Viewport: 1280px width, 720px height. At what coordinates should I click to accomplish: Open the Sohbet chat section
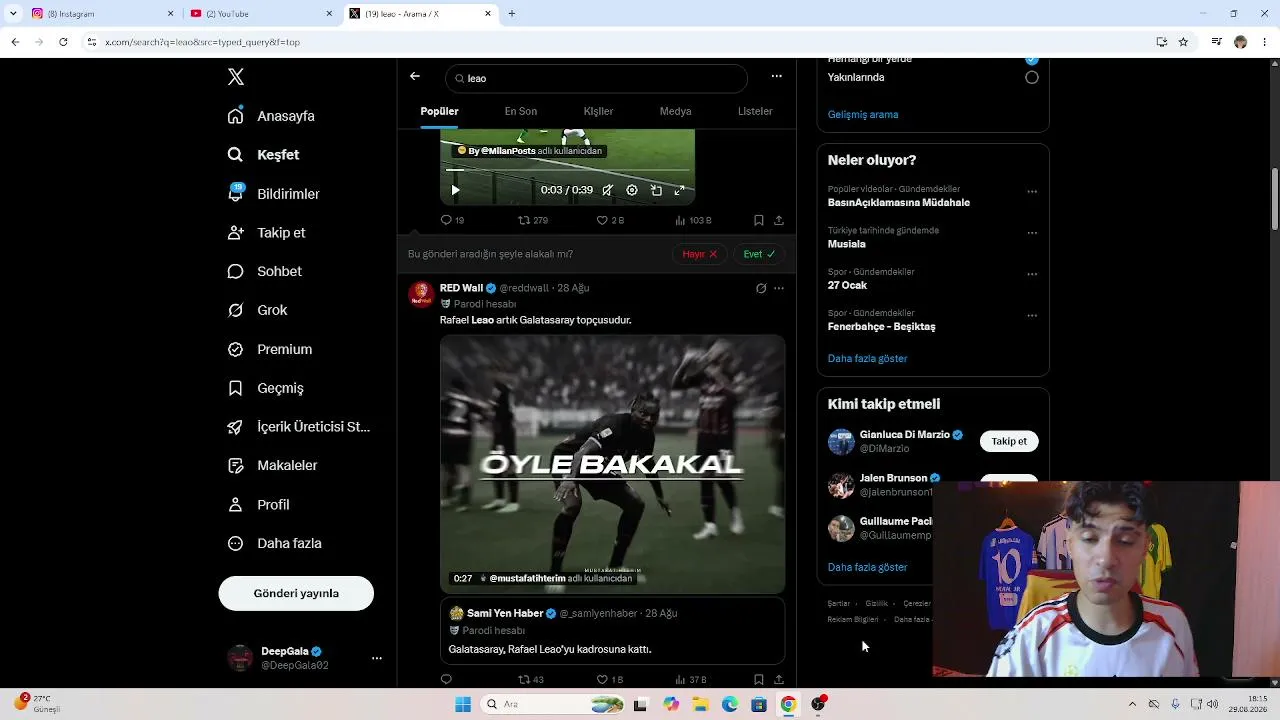[264, 271]
